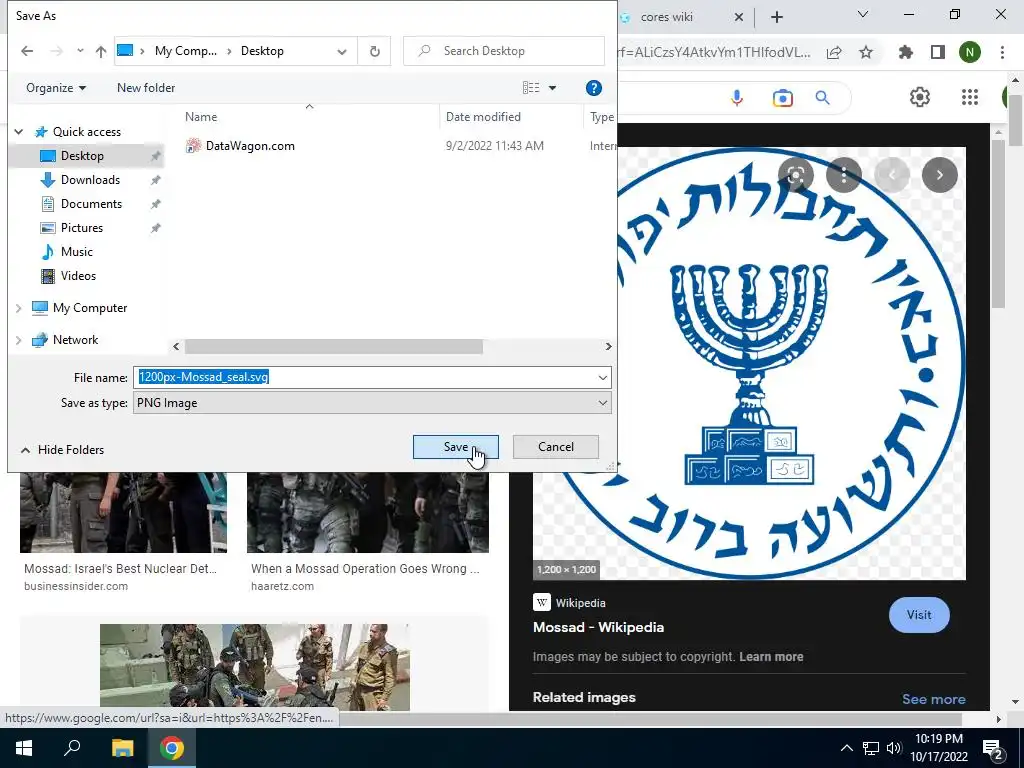Screen dimensions: 1024x768
Task: Visit the Mossad Wikipedia page
Action: 919,615
